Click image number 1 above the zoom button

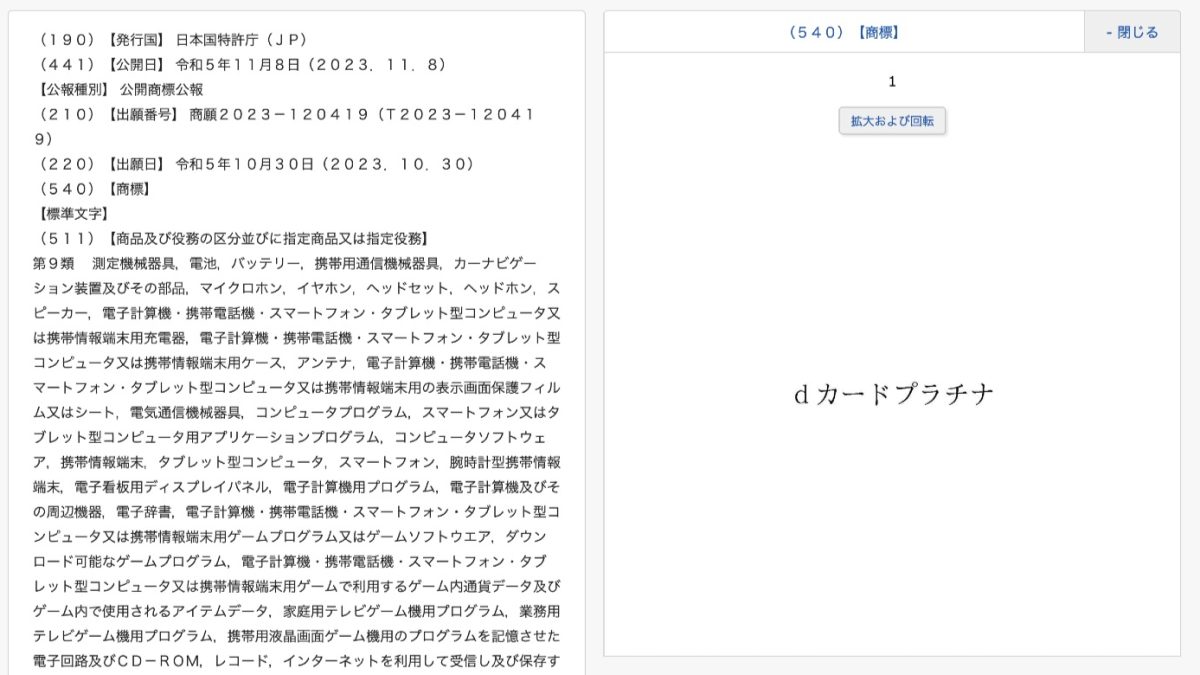892,82
